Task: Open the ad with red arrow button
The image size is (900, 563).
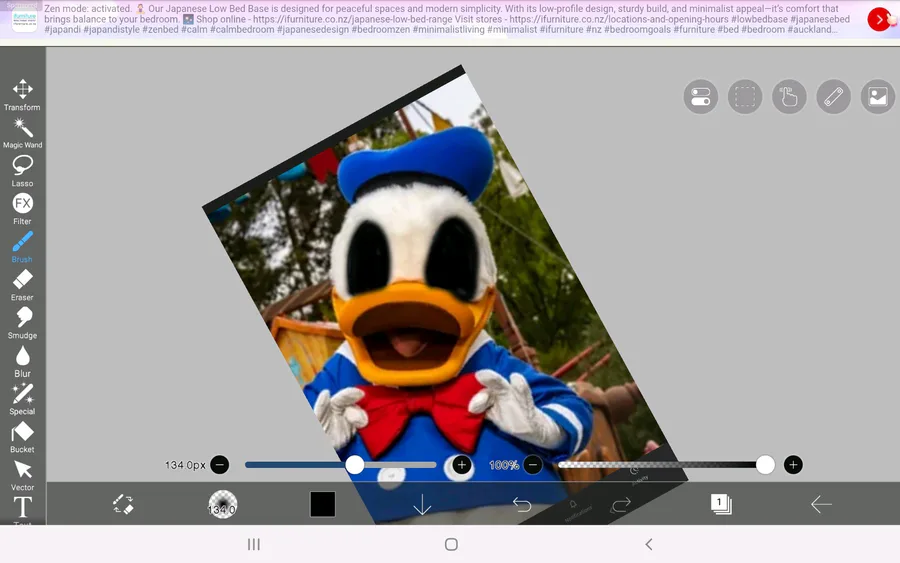Action: 879,19
